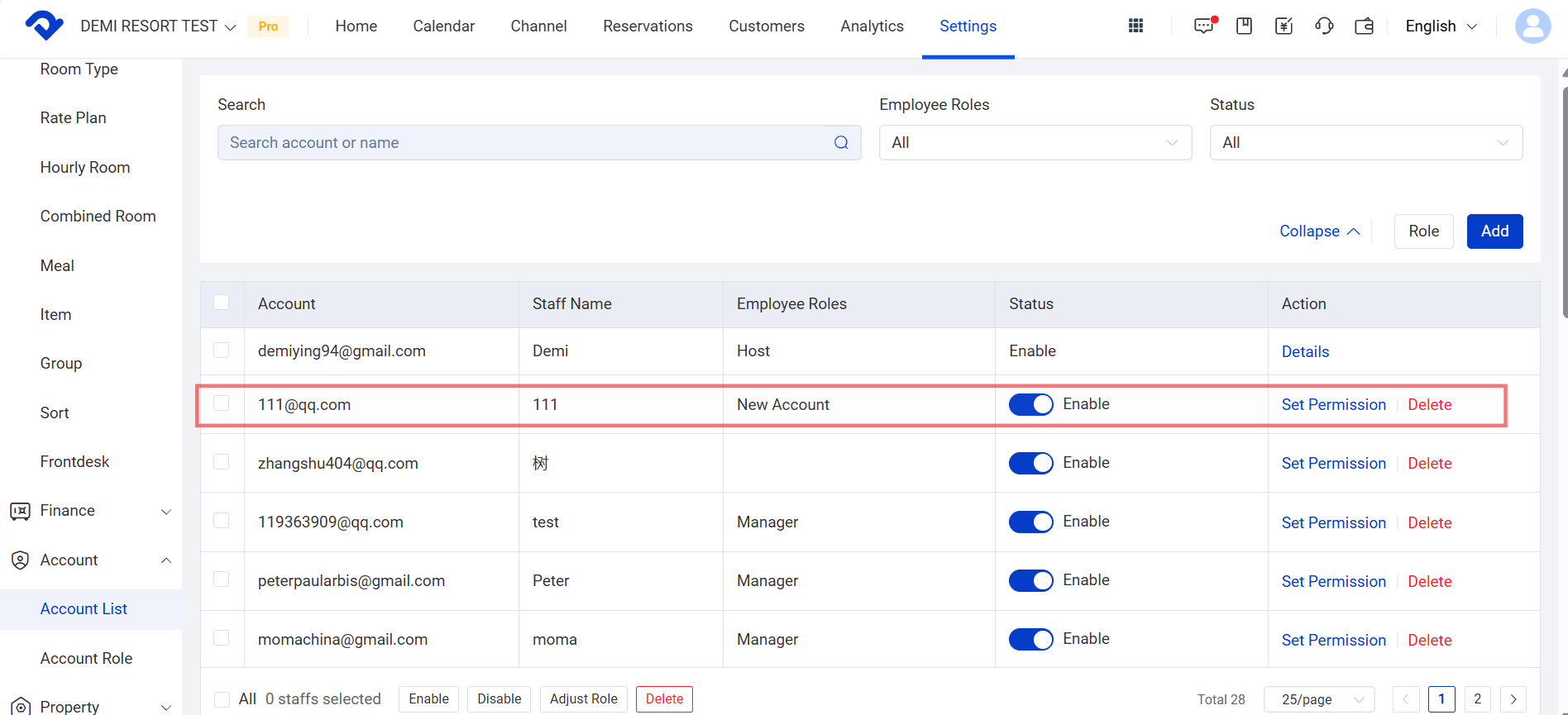Tick the select-all checkbox in table header
The width and height of the screenshot is (1568, 715).
click(222, 303)
